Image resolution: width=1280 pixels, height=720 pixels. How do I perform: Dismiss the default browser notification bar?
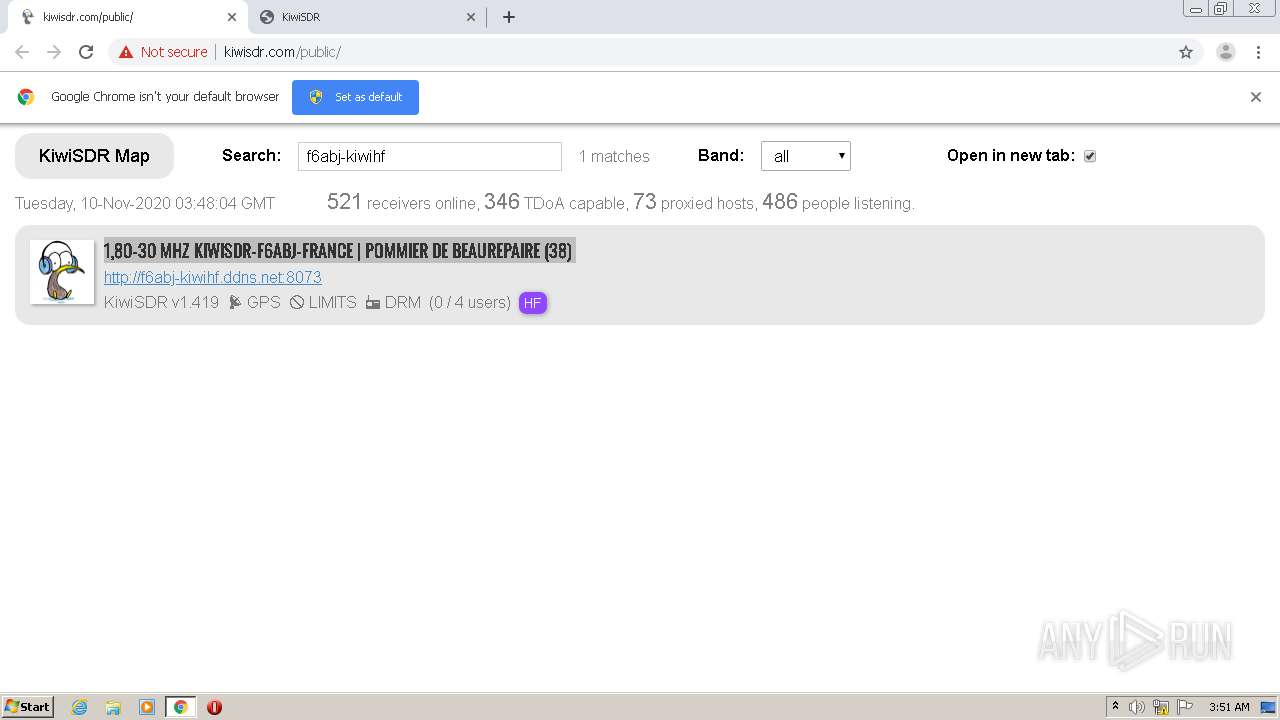(x=1256, y=97)
